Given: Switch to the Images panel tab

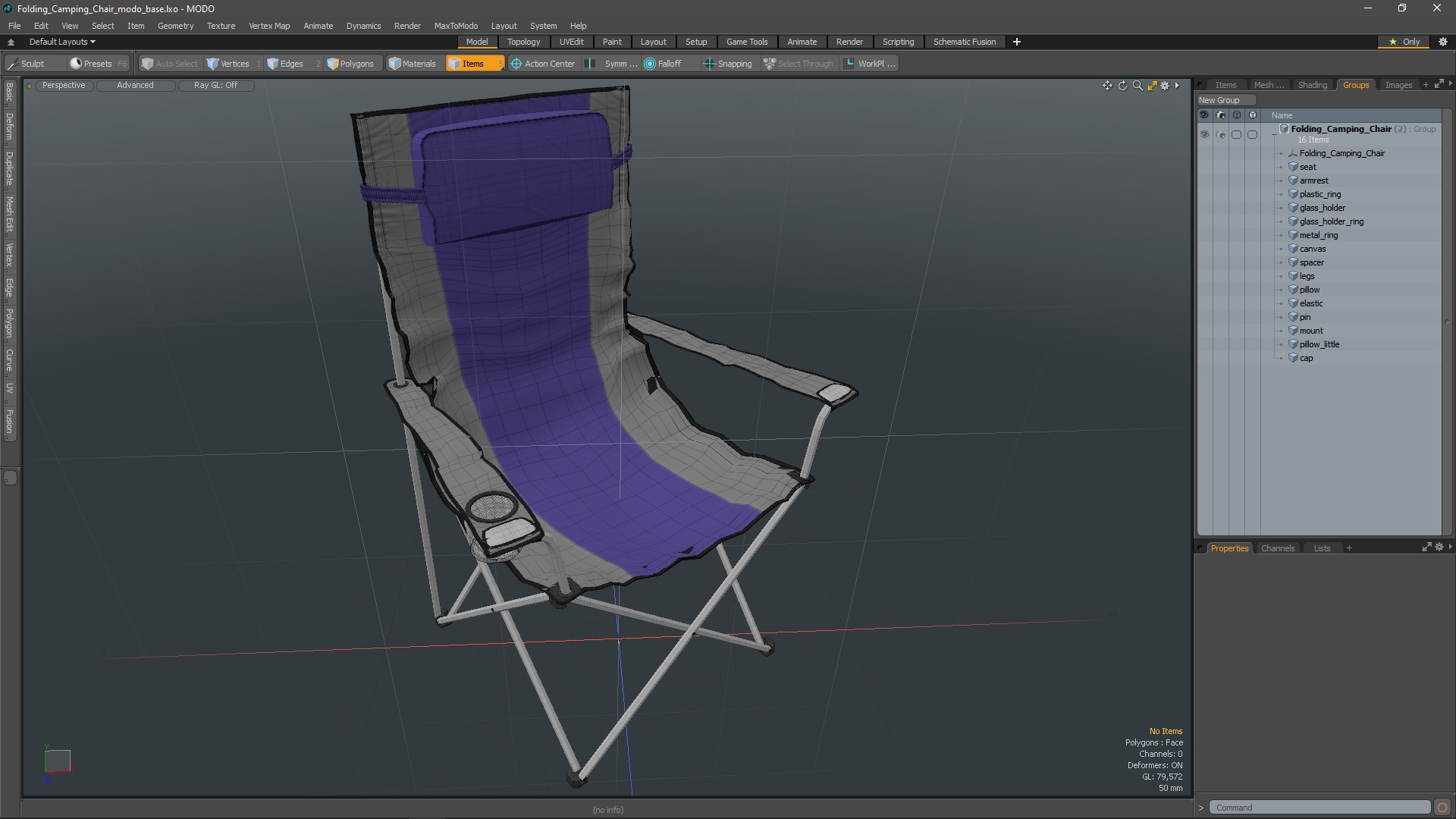Looking at the screenshot, I should coord(1398,85).
